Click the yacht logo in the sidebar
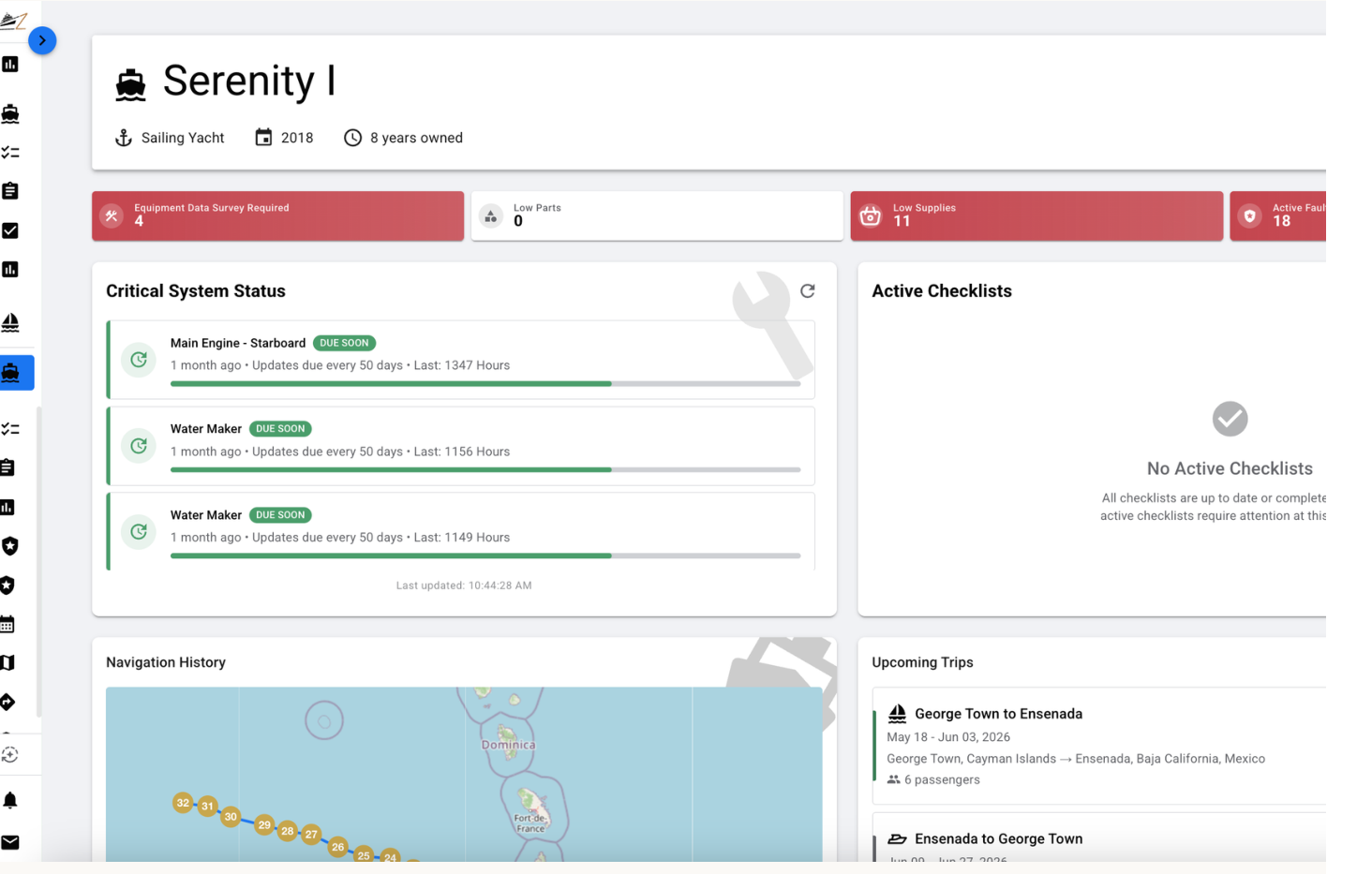Image resolution: width=1372 pixels, height=874 pixels. click(13, 21)
